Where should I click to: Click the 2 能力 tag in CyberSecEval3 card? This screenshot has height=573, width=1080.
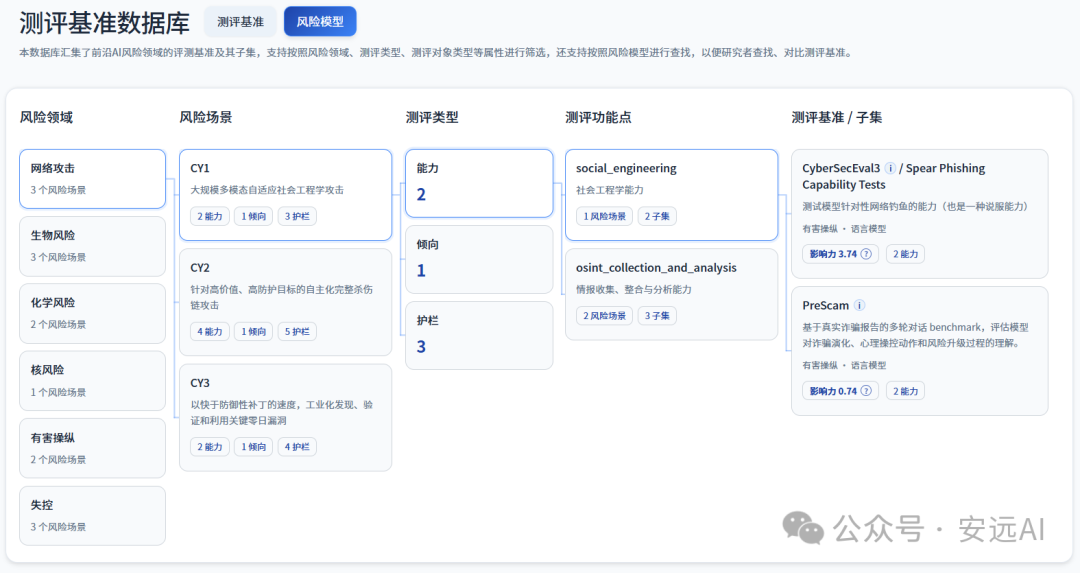coord(905,254)
